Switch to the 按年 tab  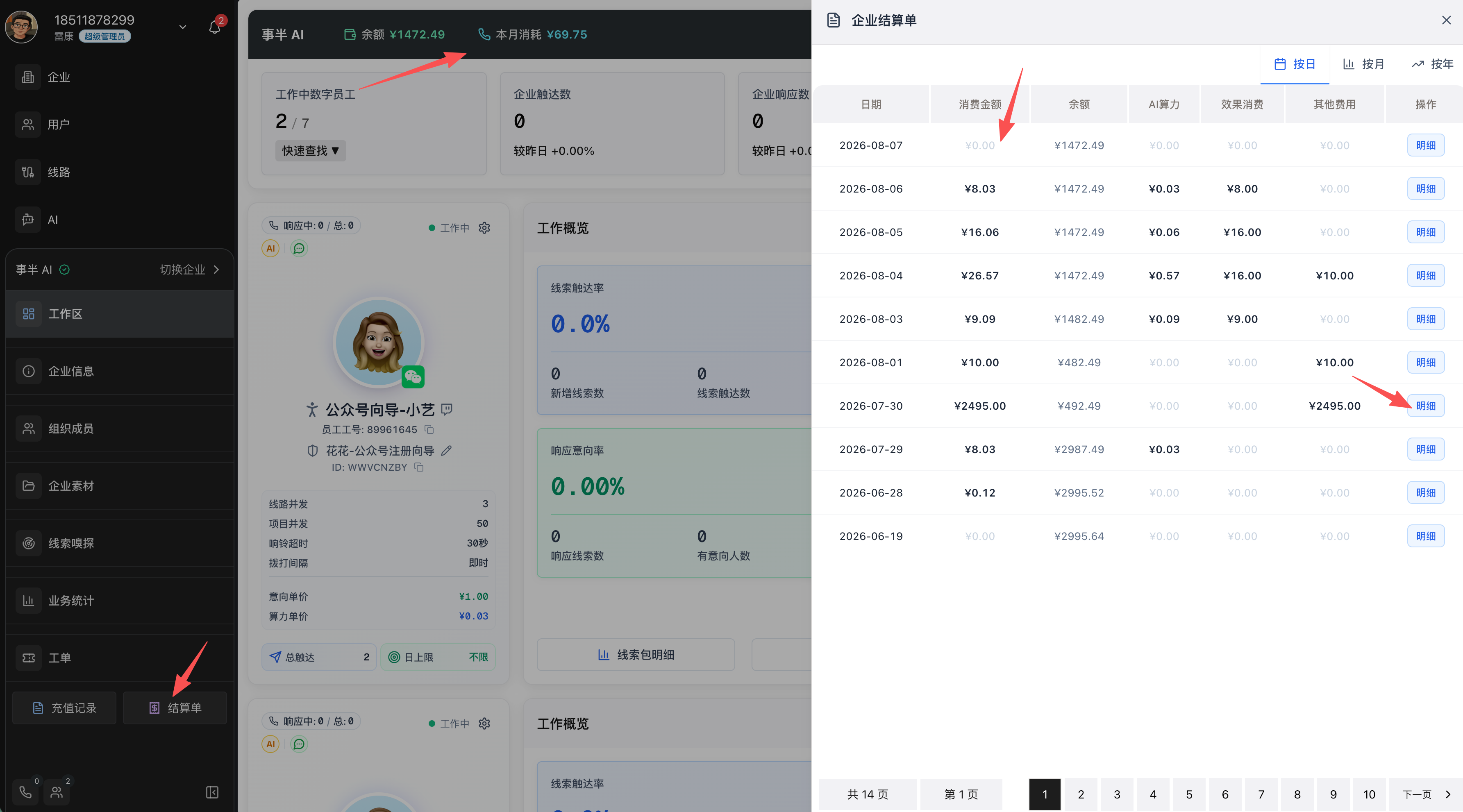pos(1433,64)
